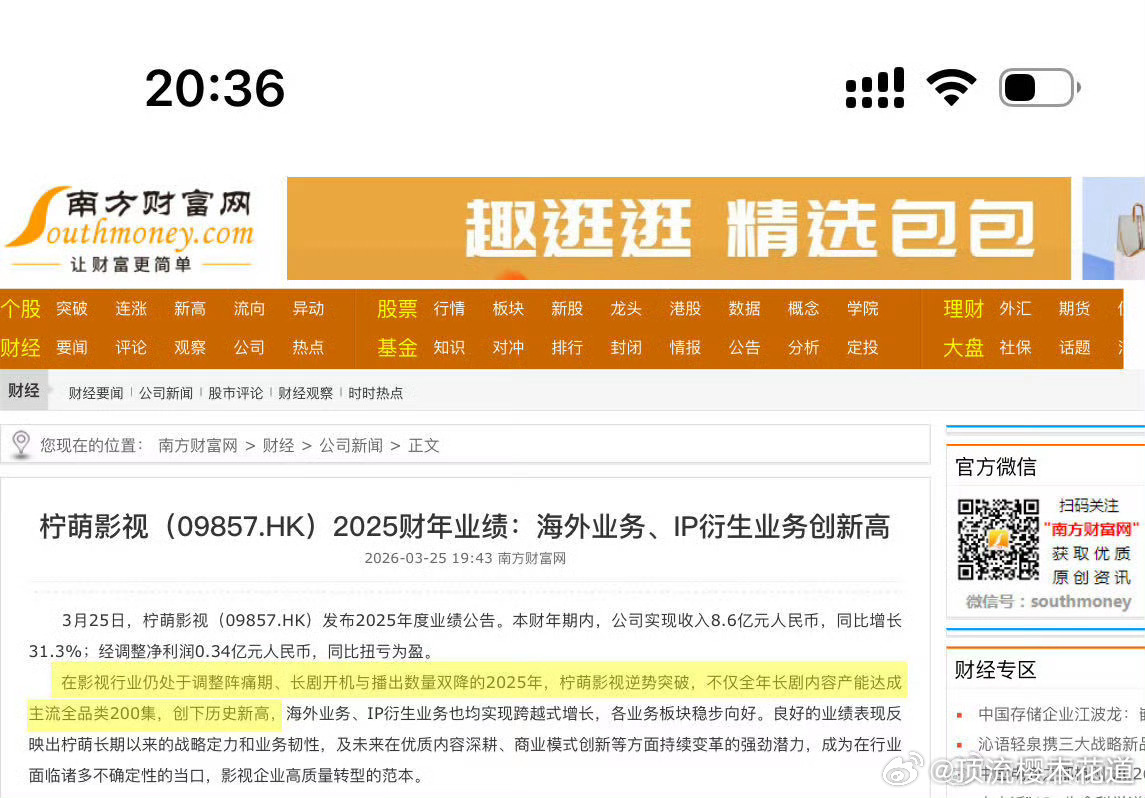Click the location pin breadcrumb icon
This screenshot has width=1145, height=798.
click(x=20, y=444)
